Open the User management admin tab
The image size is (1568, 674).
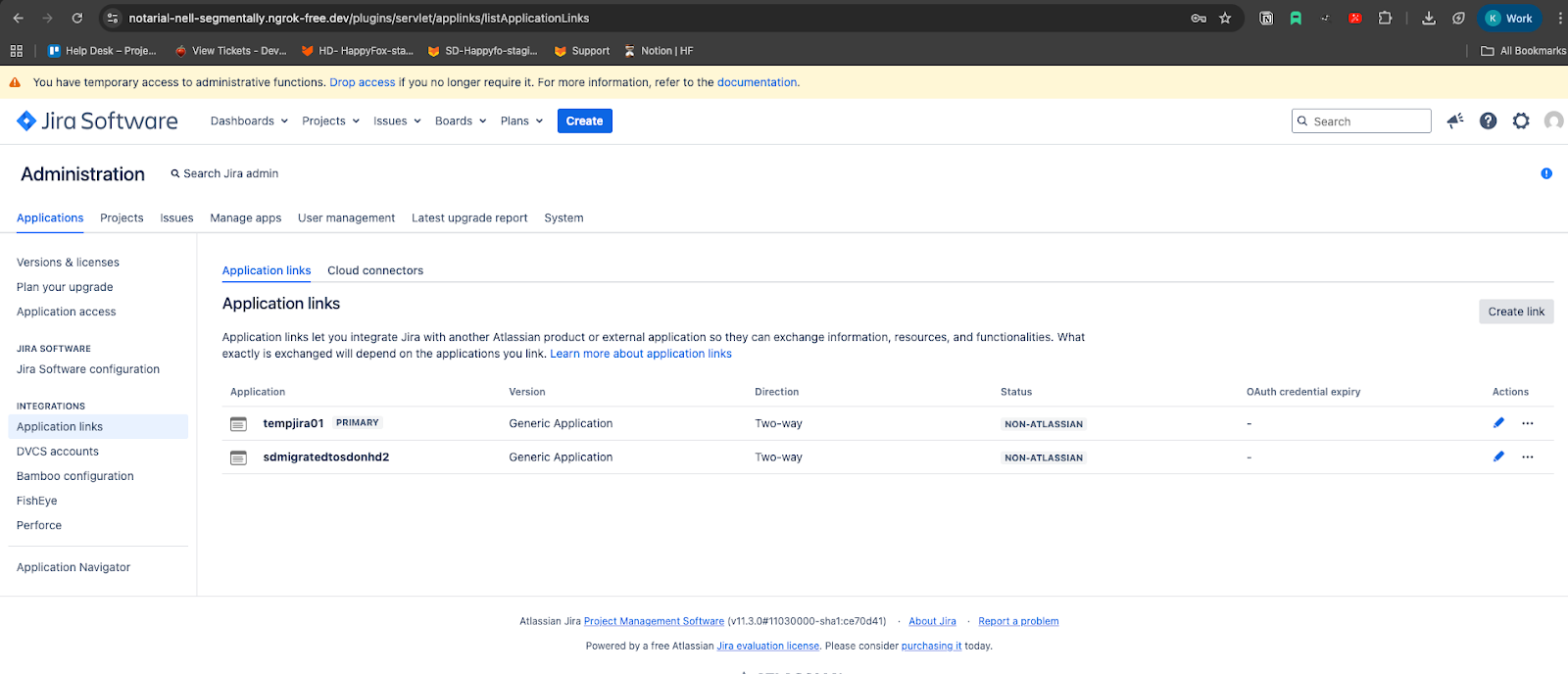[x=346, y=218]
